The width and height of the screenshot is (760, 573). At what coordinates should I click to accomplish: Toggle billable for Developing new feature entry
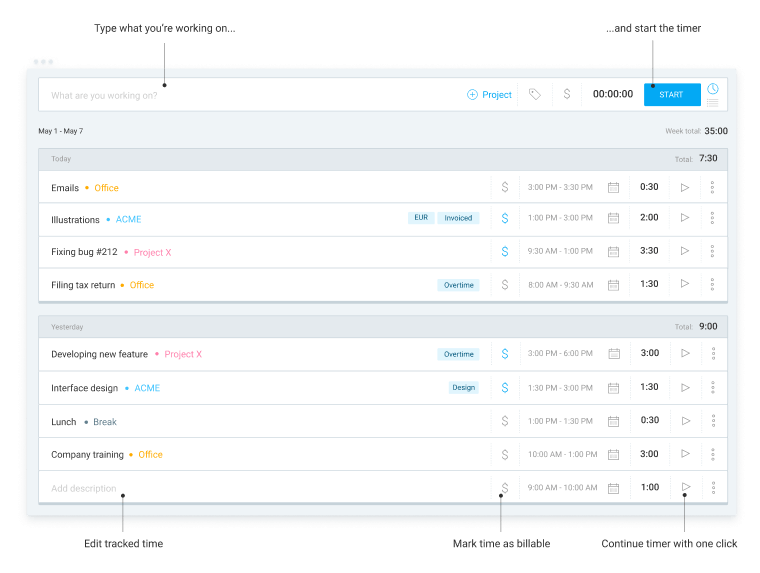point(505,354)
